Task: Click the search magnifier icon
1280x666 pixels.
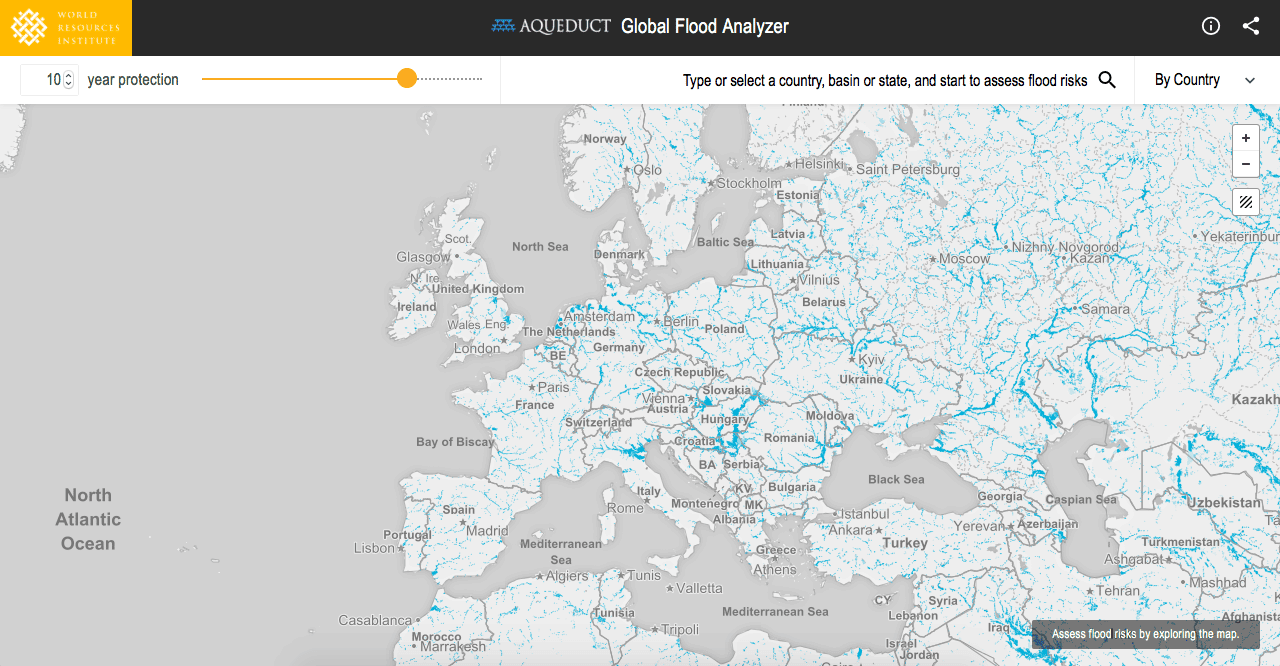Action: [1107, 80]
